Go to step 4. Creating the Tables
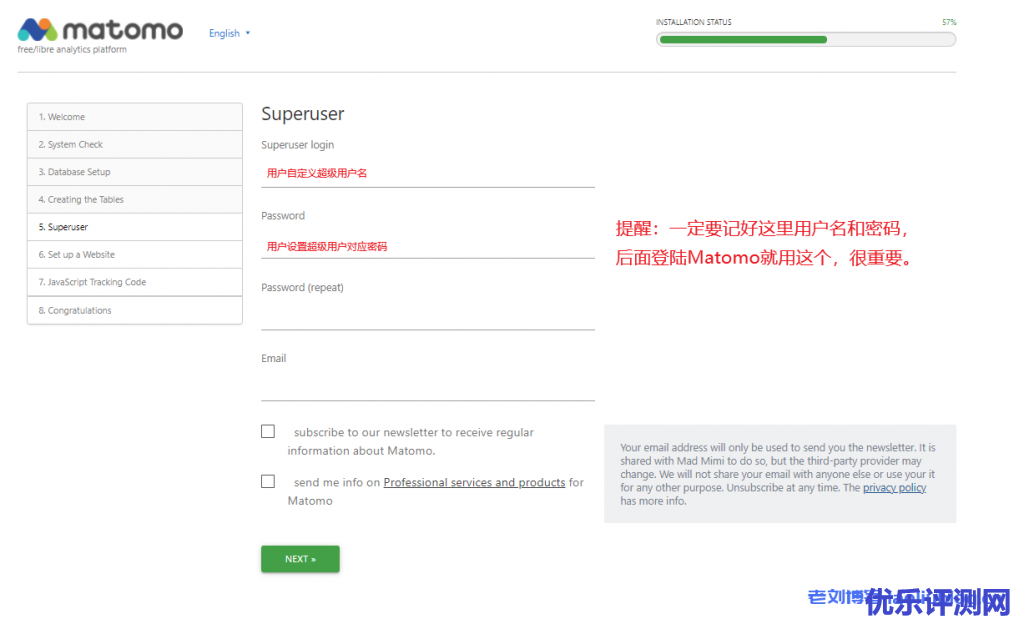This screenshot has height=629, width=1024. click(x=135, y=199)
